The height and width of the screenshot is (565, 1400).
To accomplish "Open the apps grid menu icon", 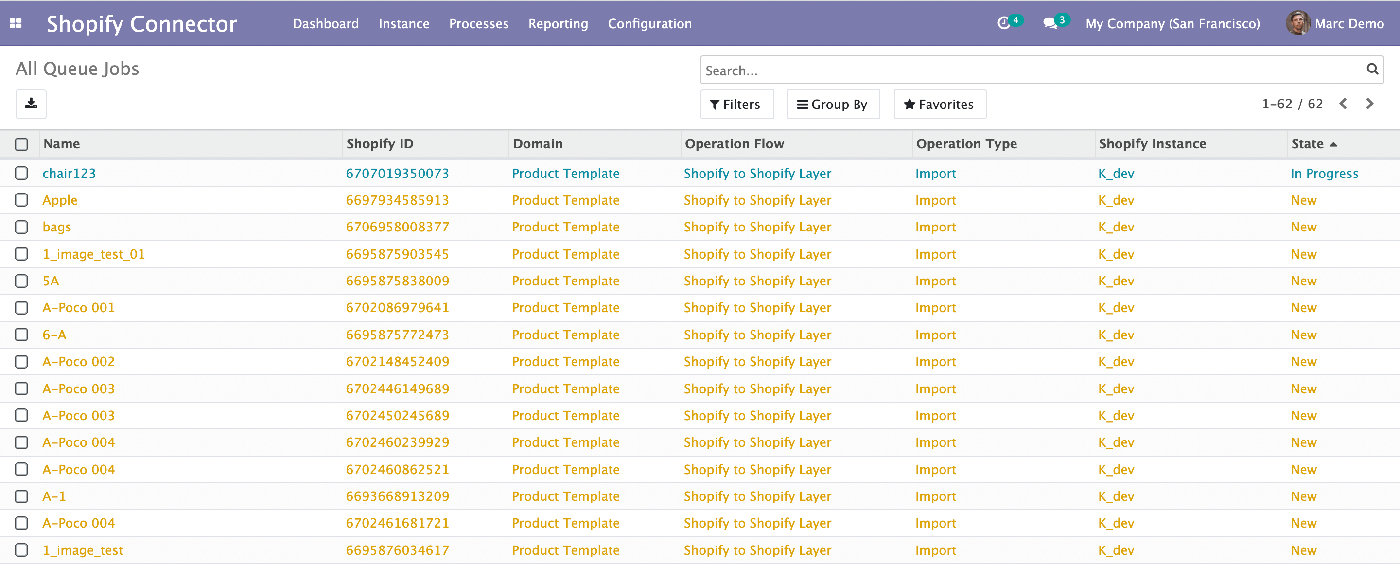I will click(x=16, y=23).
